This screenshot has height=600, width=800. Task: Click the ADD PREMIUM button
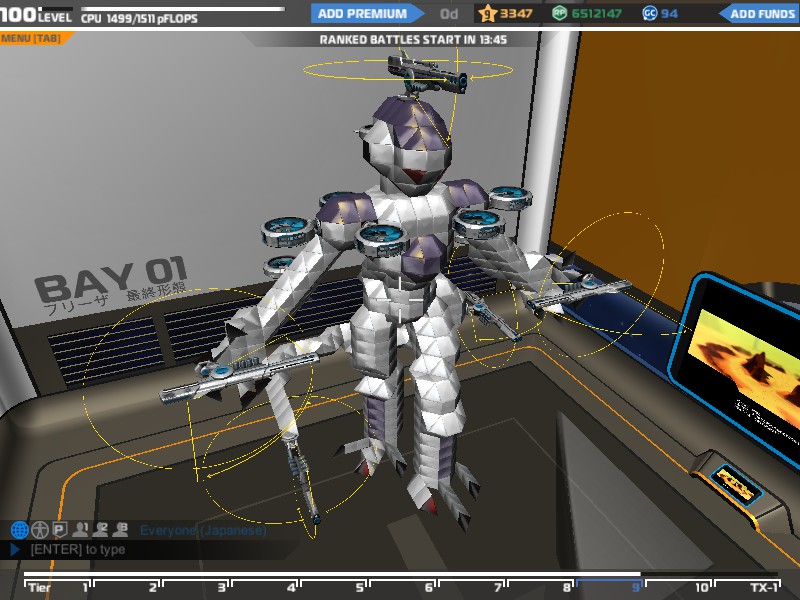(x=365, y=14)
